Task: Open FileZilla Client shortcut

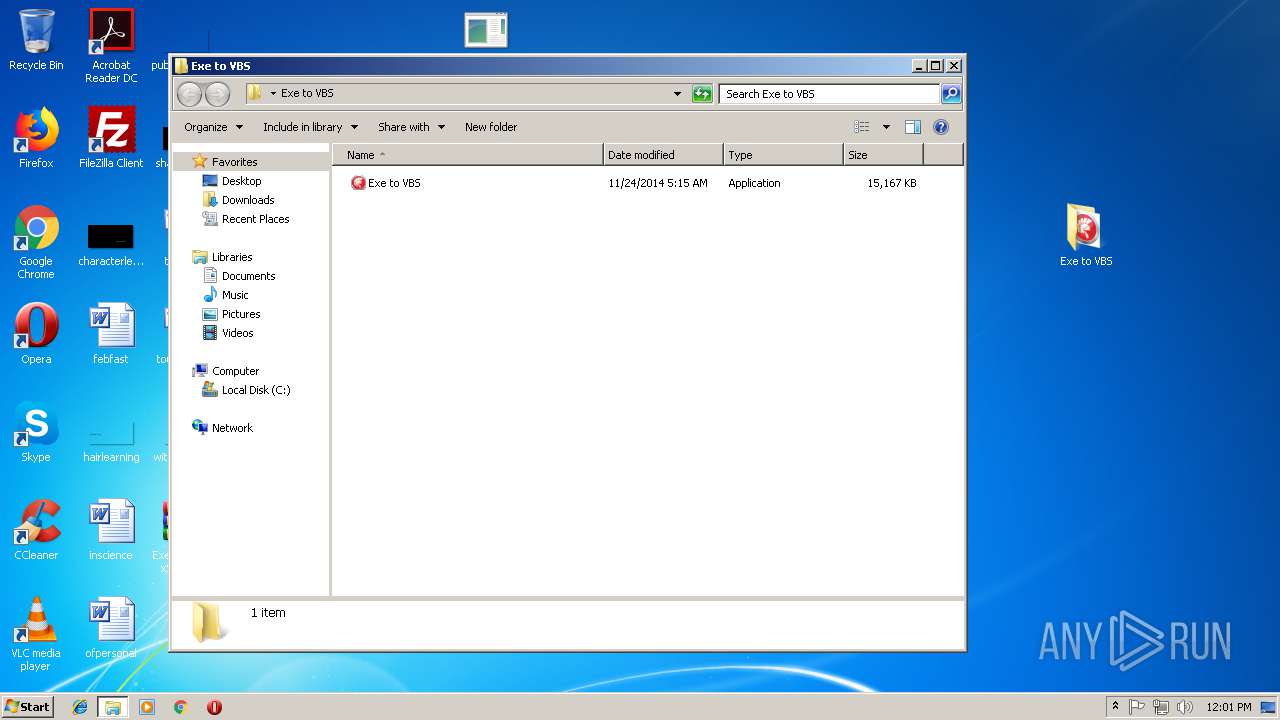Action: point(111,138)
